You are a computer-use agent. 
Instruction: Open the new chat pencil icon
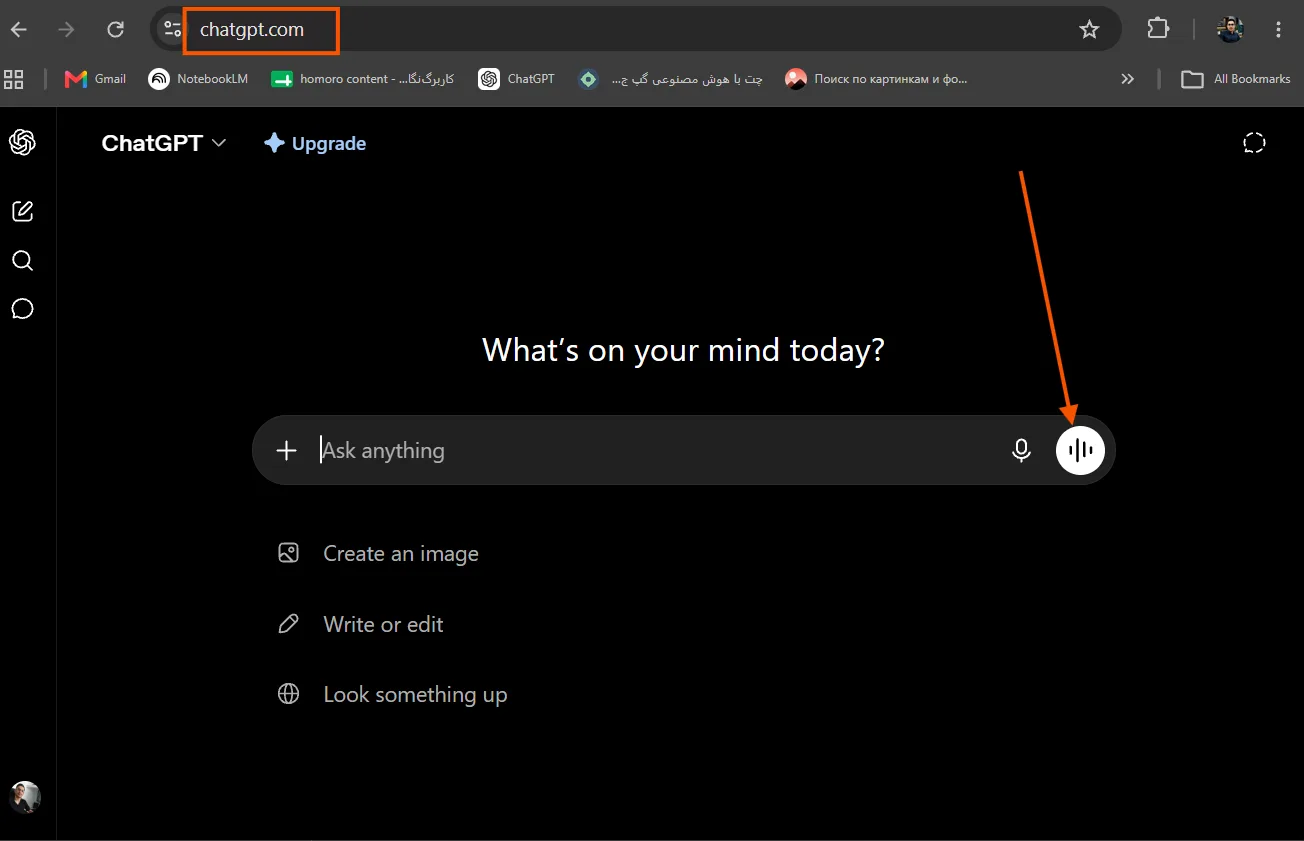[22, 211]
